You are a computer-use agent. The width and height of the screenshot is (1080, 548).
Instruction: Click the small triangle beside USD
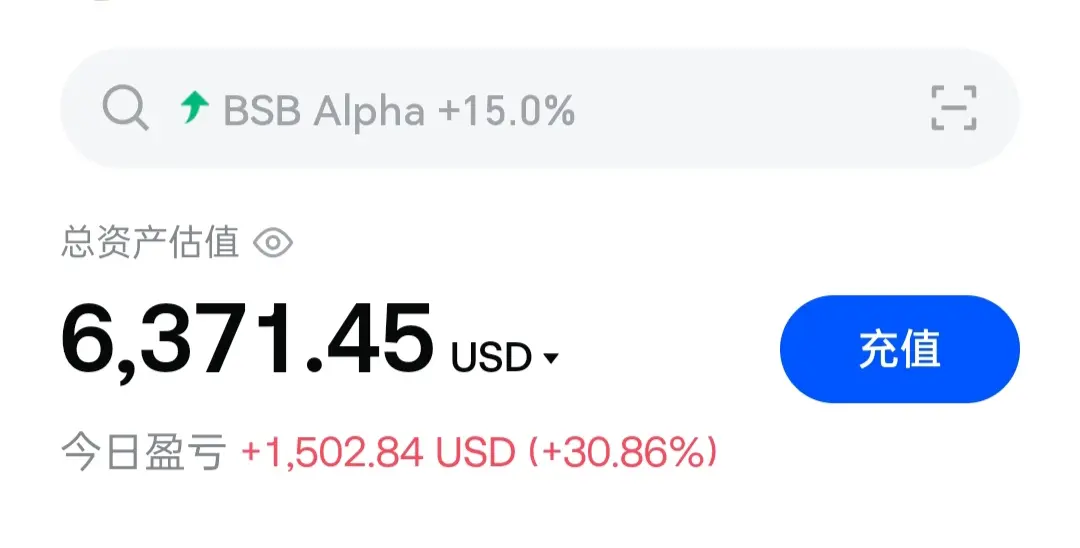pyautogui.click(x=551, y=358)
